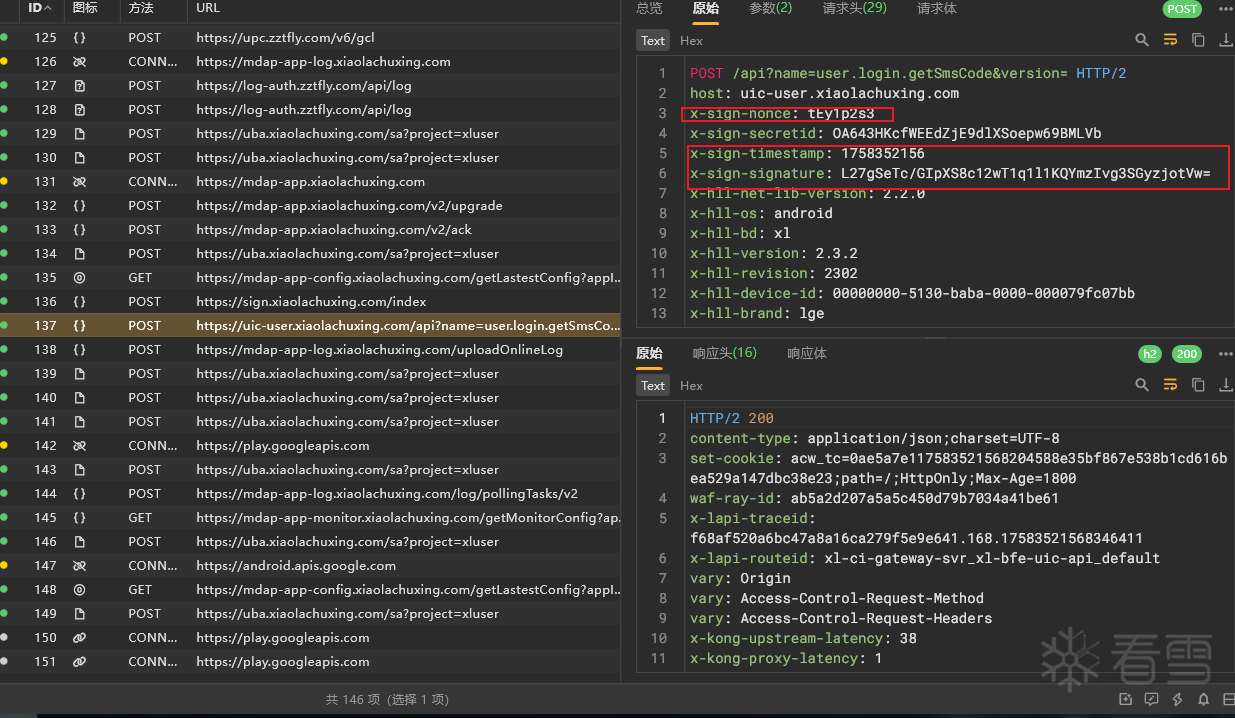
Task: Click the yellow status dot of row 142
Action: (x=4, y=445)
